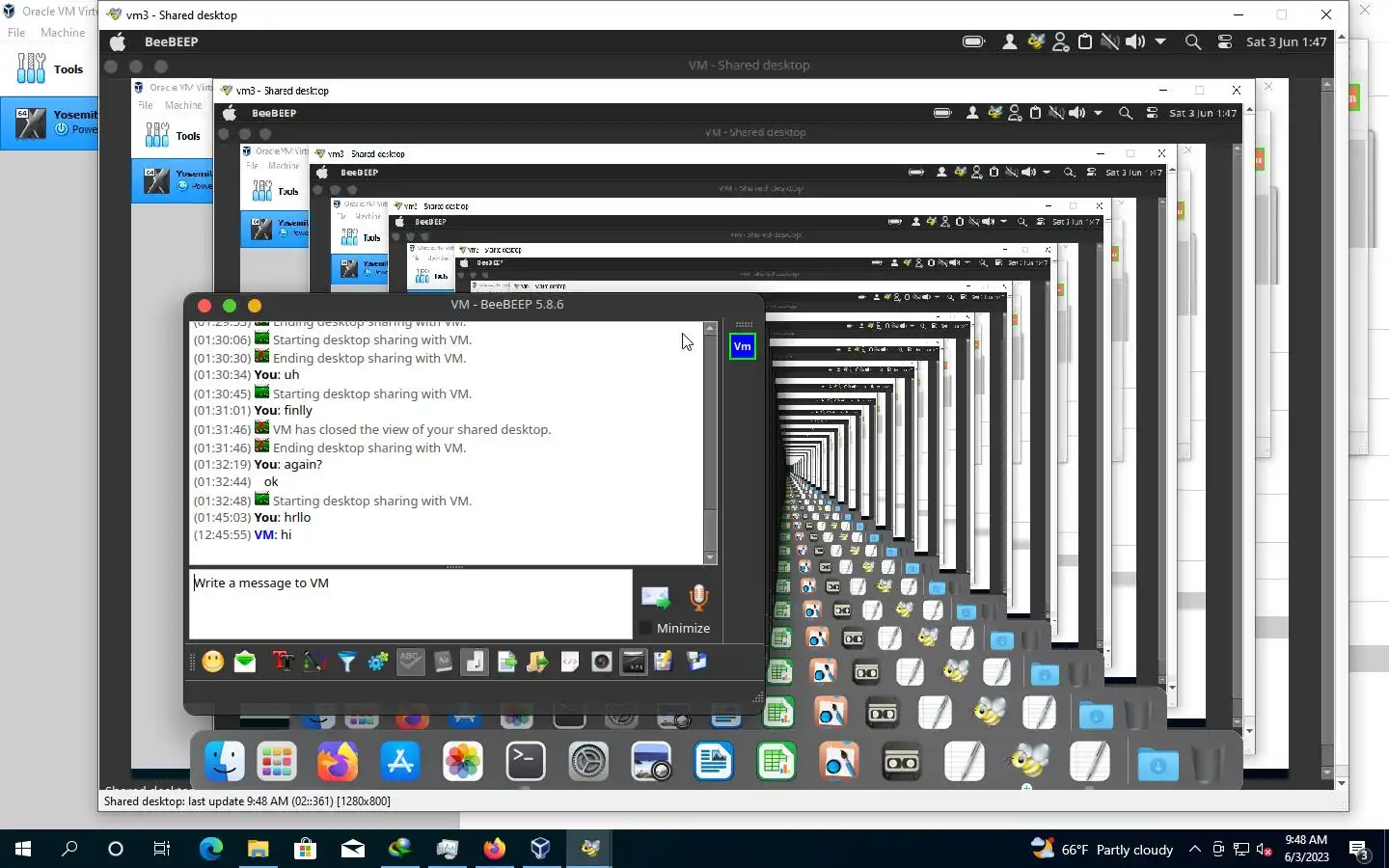Record a voice message with the microphone icon
Image resolution: width=1389 pixels, height=868 pixels.
[699, 598]
